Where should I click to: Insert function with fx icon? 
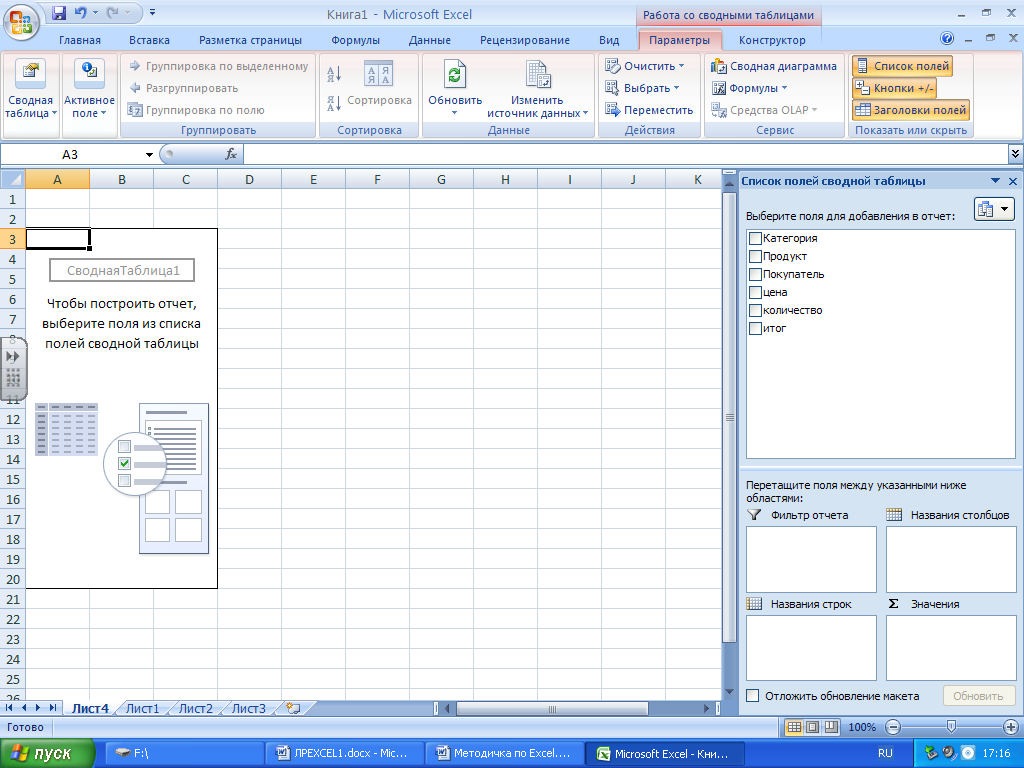(x=231, y=154)
